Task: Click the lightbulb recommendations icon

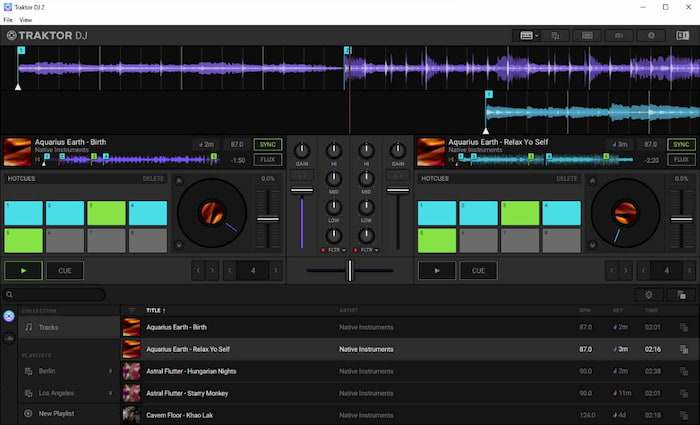Action: [649, 295]
